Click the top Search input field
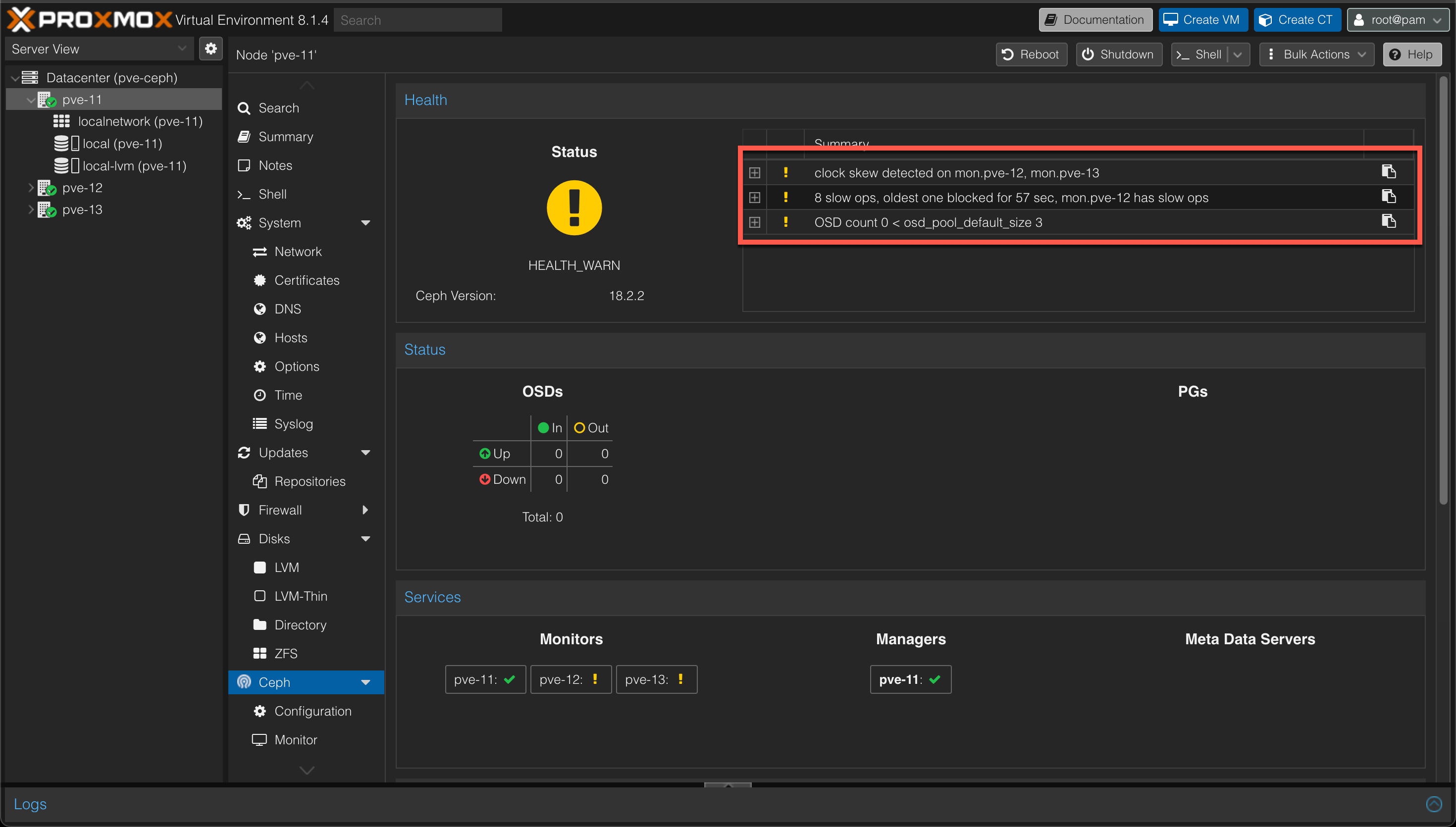 tap(418, 20)
